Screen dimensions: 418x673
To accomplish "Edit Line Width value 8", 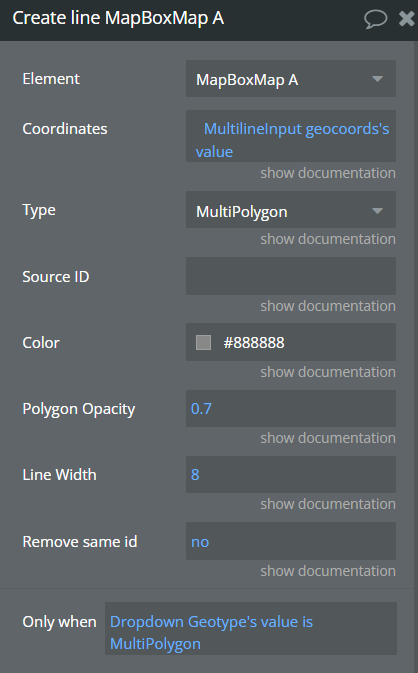I will 291,474.
